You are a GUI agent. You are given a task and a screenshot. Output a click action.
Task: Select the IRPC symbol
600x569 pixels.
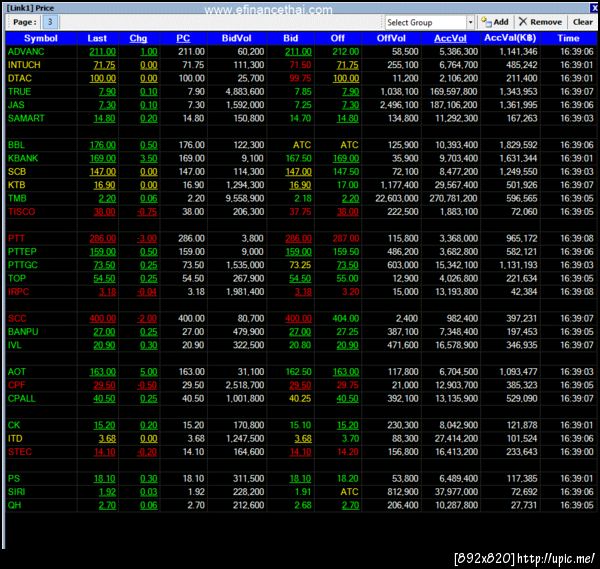coord(18,292)
